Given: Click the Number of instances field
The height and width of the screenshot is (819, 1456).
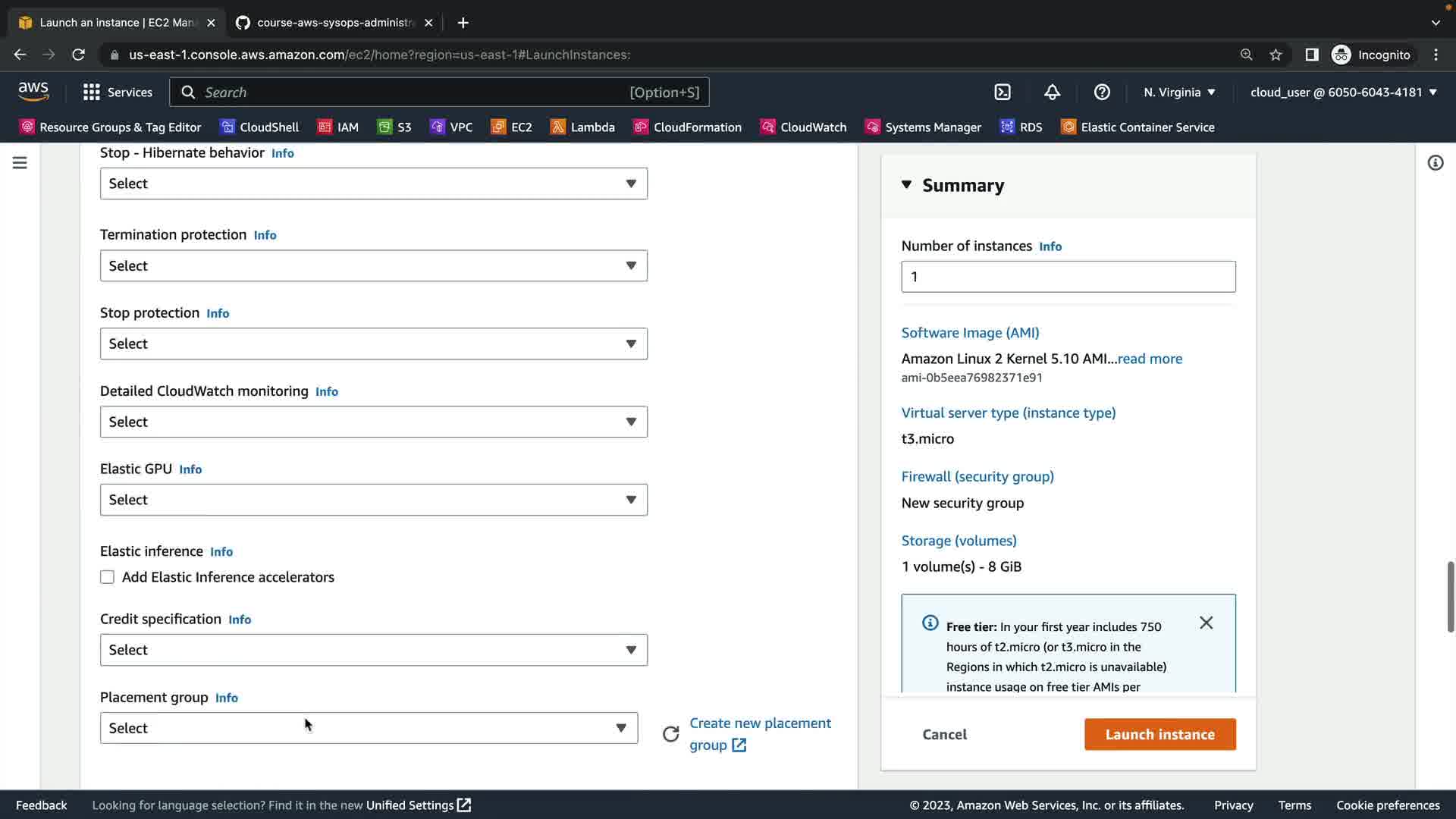Looking at the screenshot, I should pyautogui.click(x=1068, y=277).
